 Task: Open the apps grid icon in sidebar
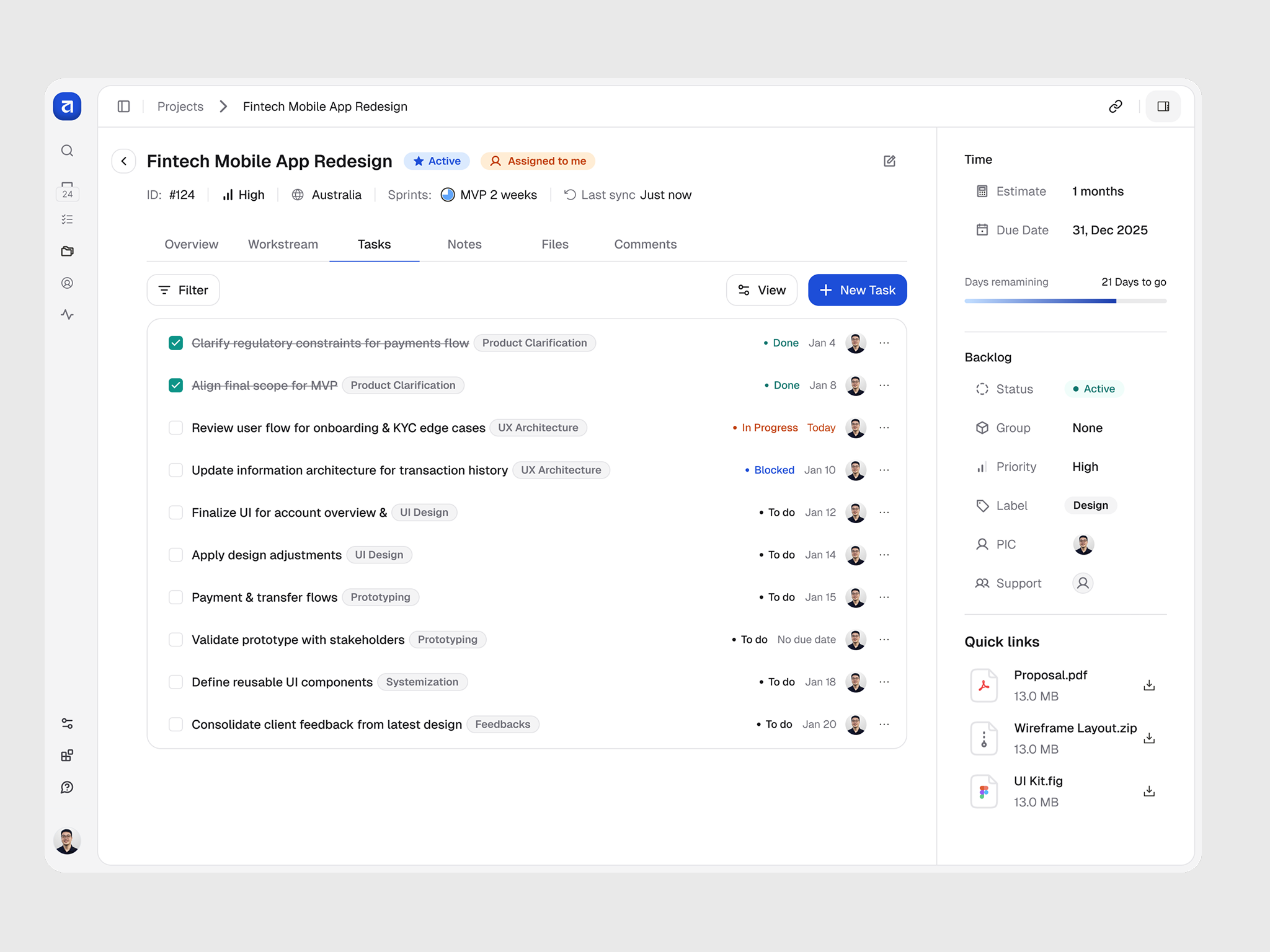pyautogui.click(x=67, y=756)
